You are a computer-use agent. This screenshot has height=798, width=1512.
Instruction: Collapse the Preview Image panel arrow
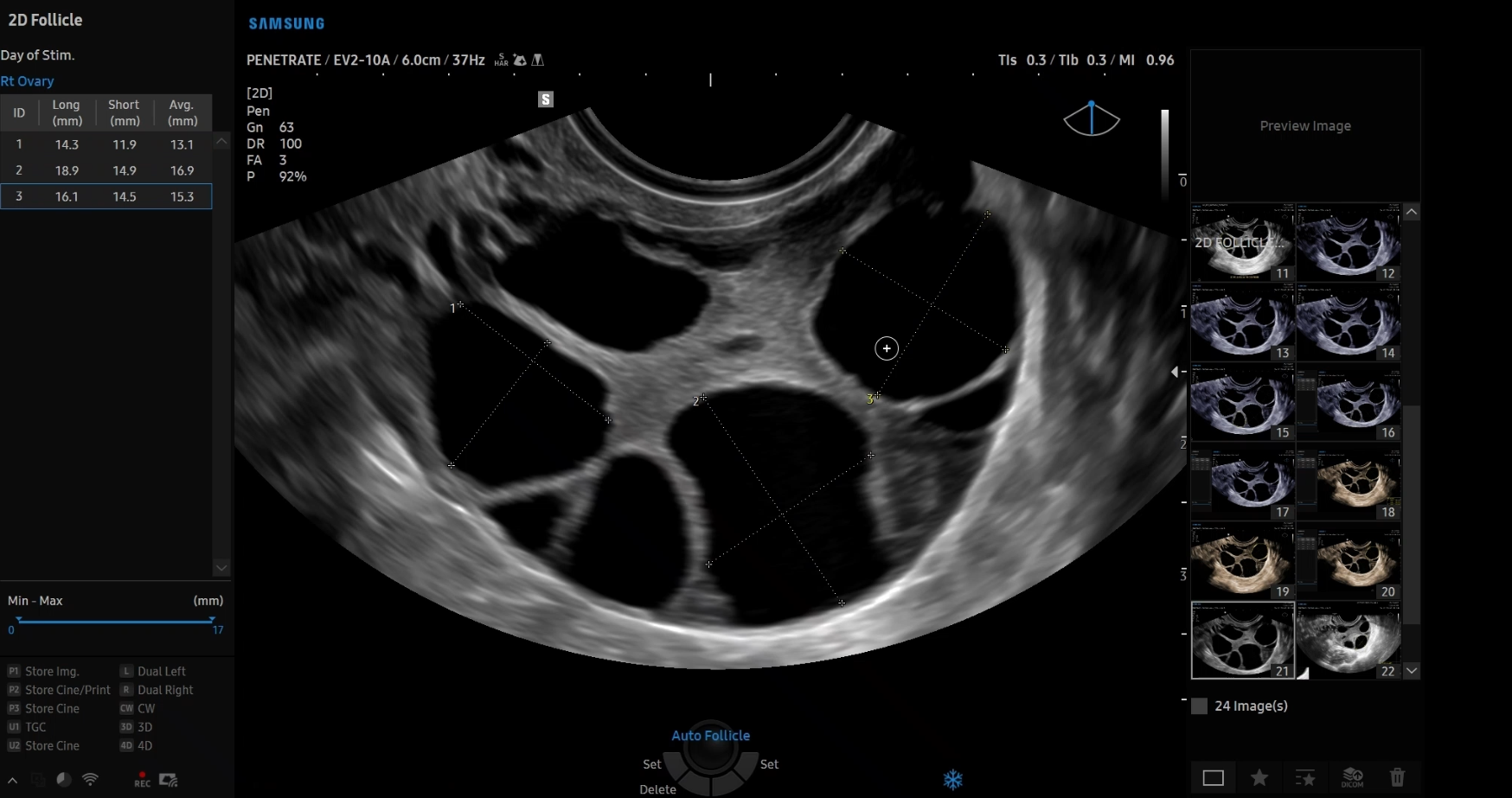1176,372
